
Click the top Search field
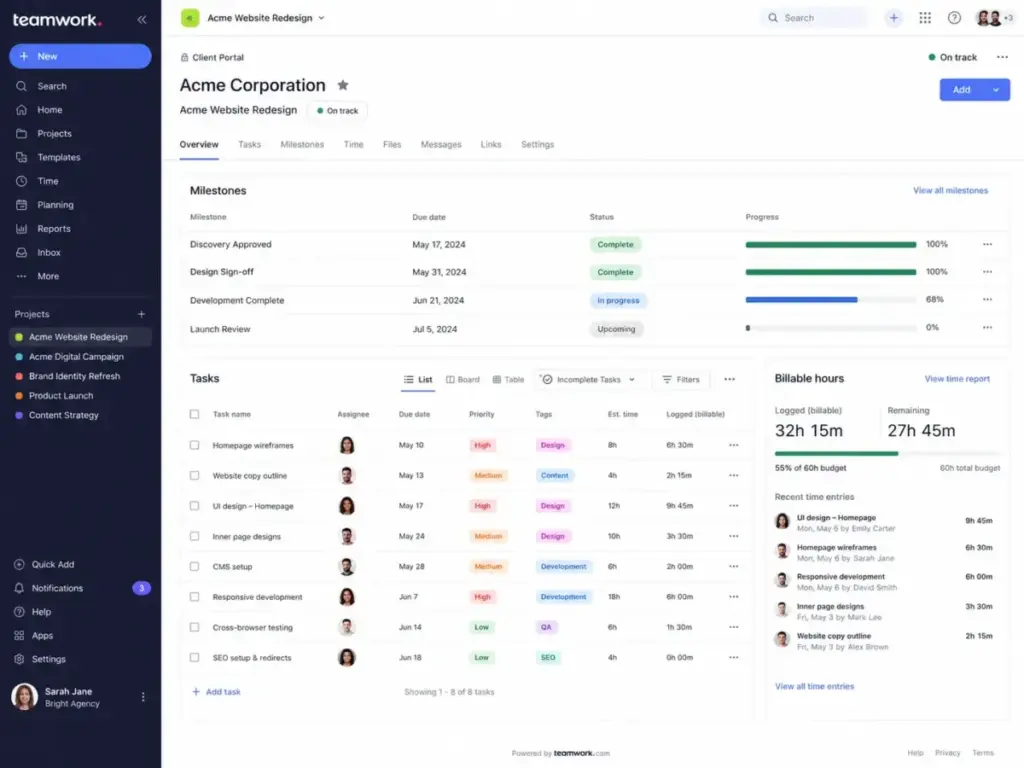coord(815,18)
